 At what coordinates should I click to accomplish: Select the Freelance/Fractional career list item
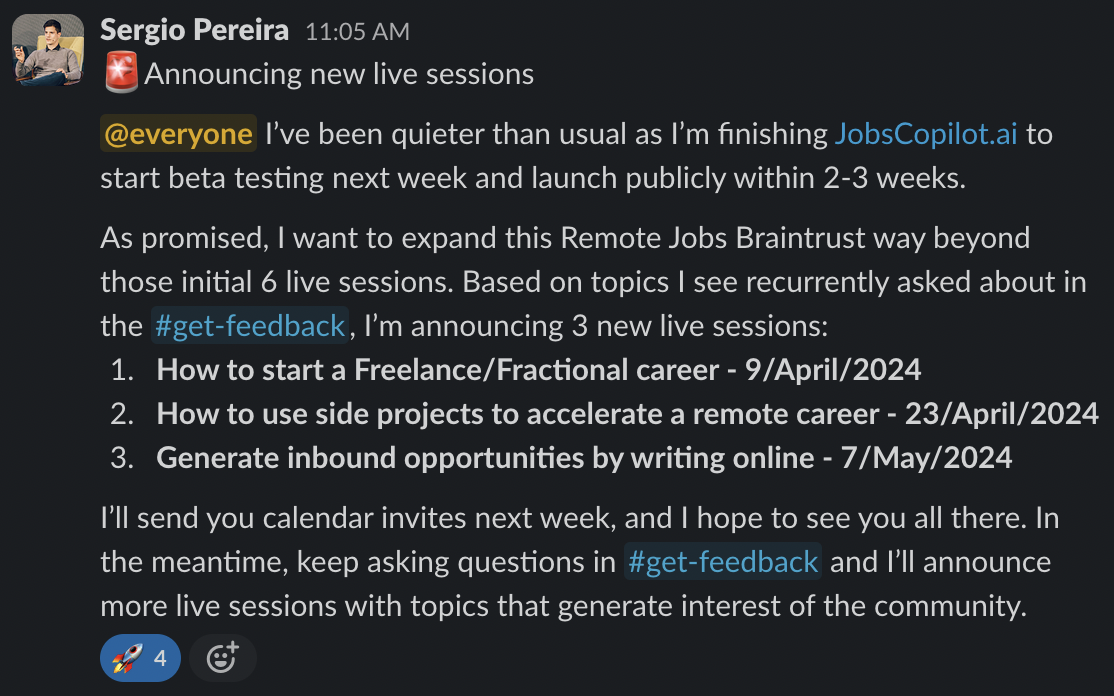(539, 369)
